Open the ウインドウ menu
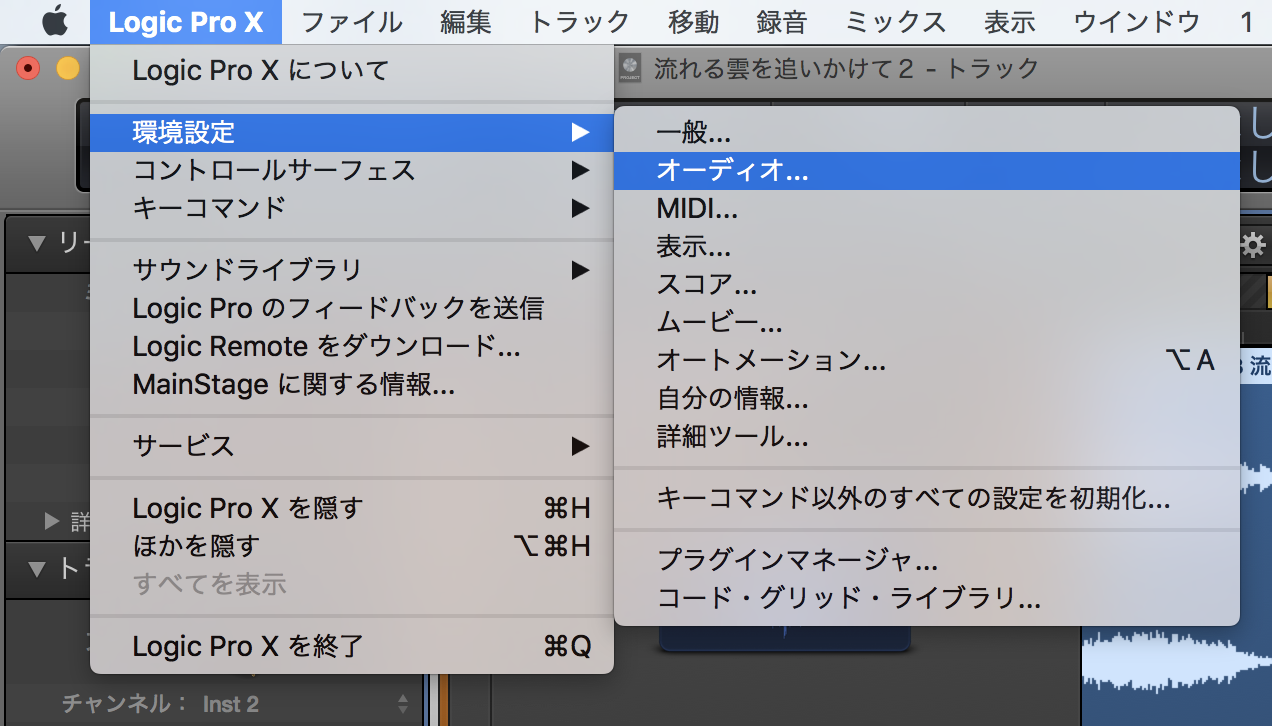This screenshot has height=726, width=1272. 1136,21
